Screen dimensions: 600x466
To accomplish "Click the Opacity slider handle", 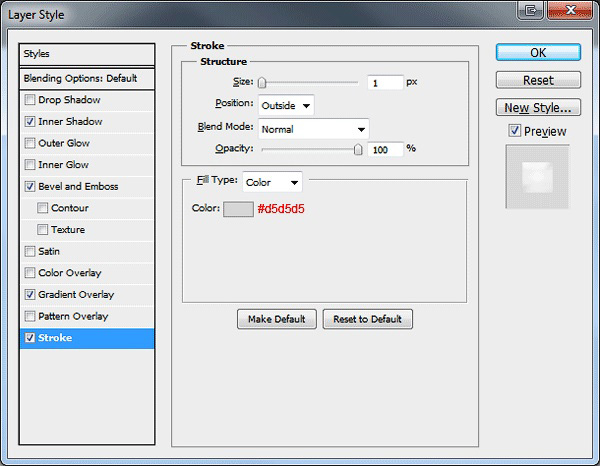I will click(x=358, y=149).
